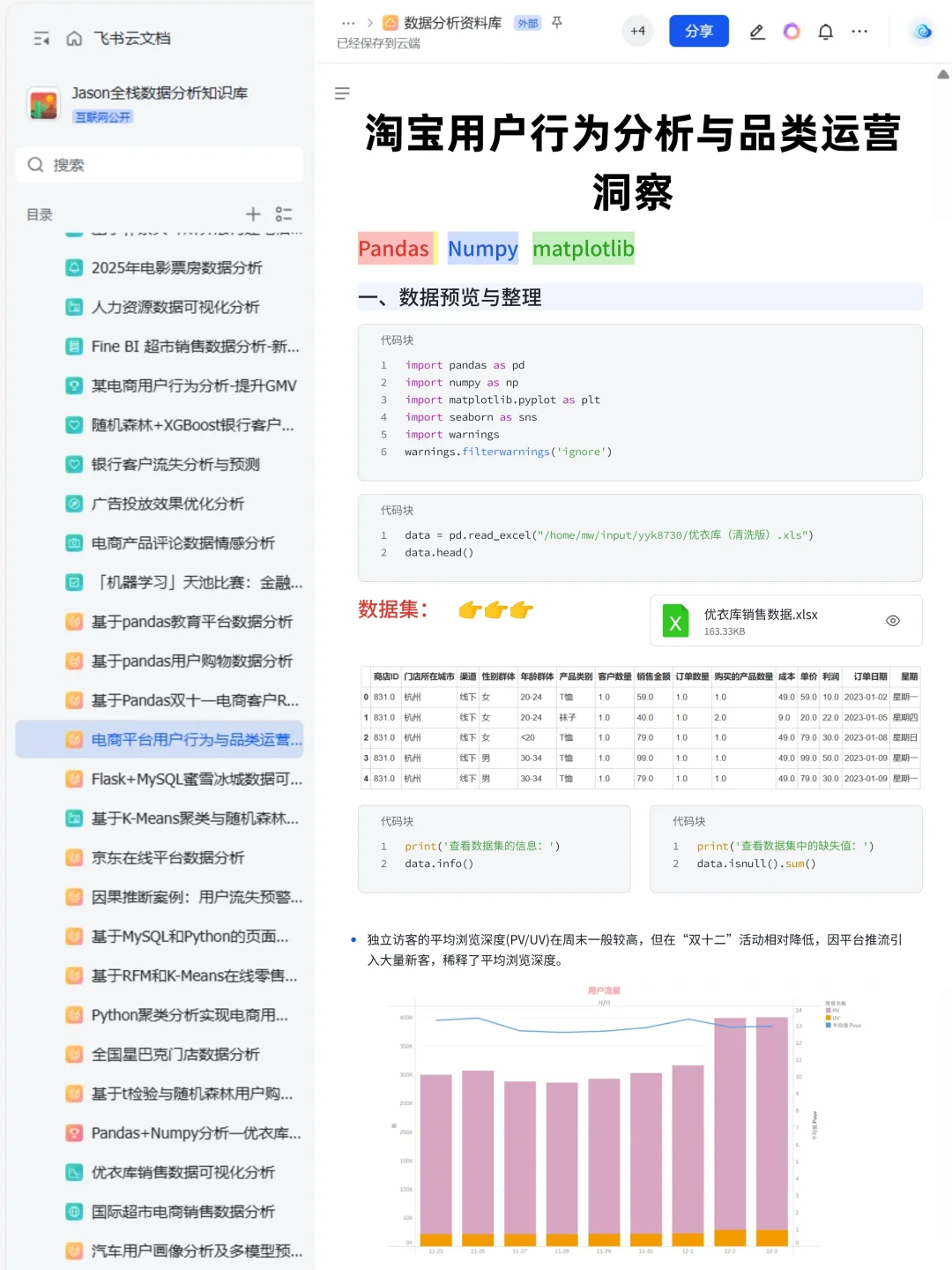Click 2025年电影票房 document icon

tap(75, 267)
